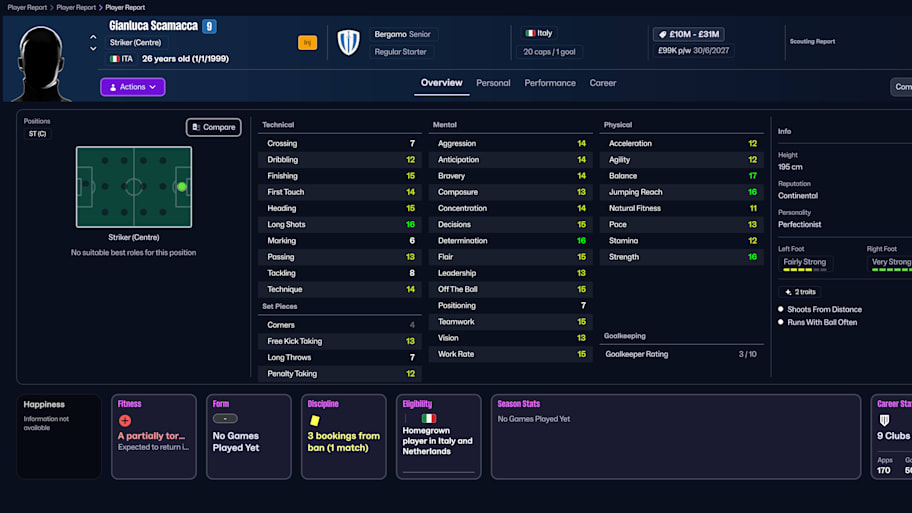Open the Scouting Report section
The width and height of the screenshot is (912, 513).
(812, 41)
